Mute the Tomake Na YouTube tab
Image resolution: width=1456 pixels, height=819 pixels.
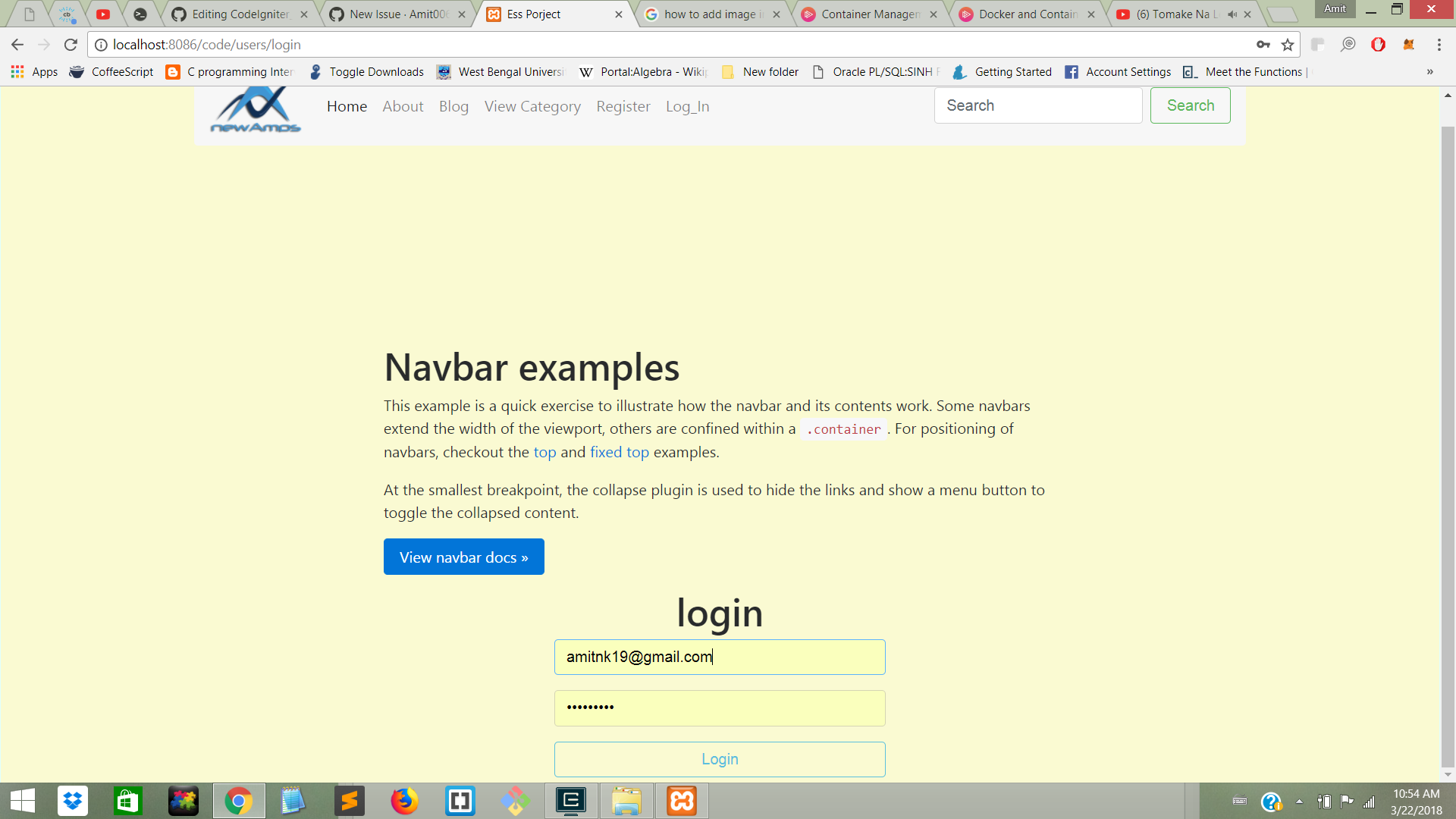pyautogui.click(x=1232, y=14)
